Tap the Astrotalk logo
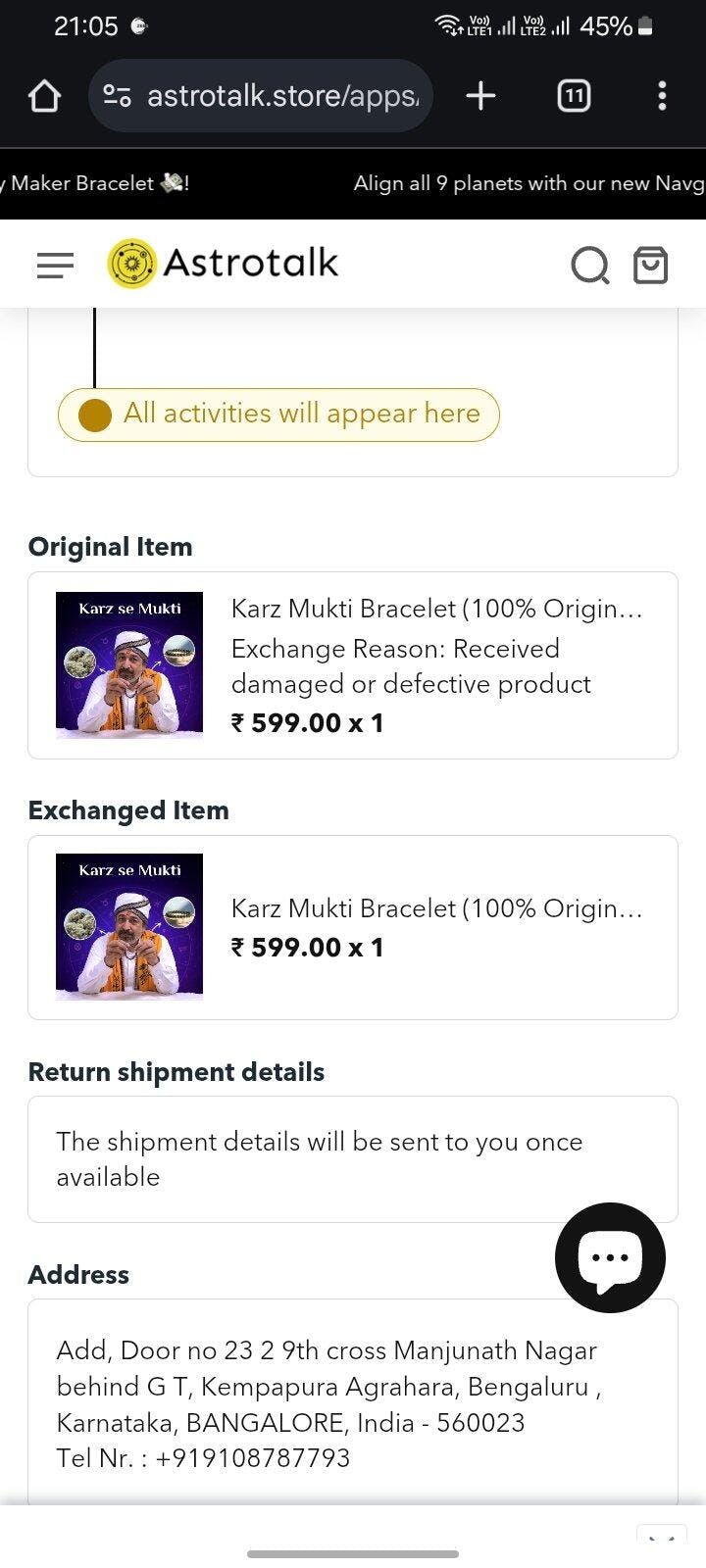The height and width of the screenshot is (1568, 706). pos(224,263)
